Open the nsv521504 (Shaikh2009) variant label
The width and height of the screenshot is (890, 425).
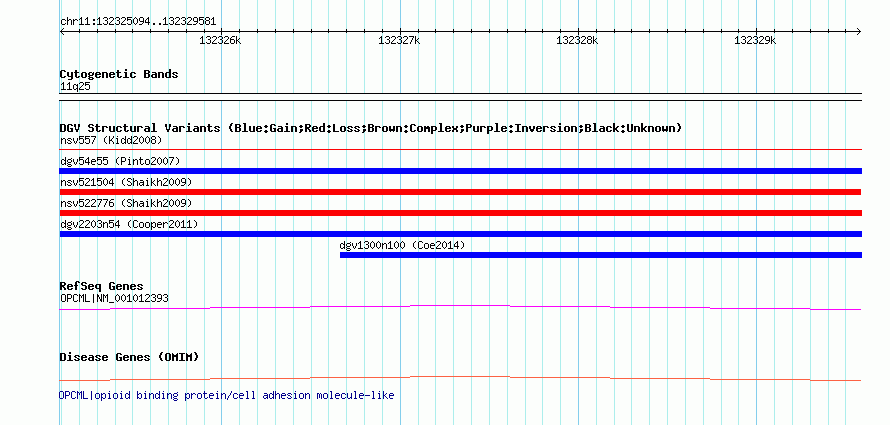(x=126, y=182)
